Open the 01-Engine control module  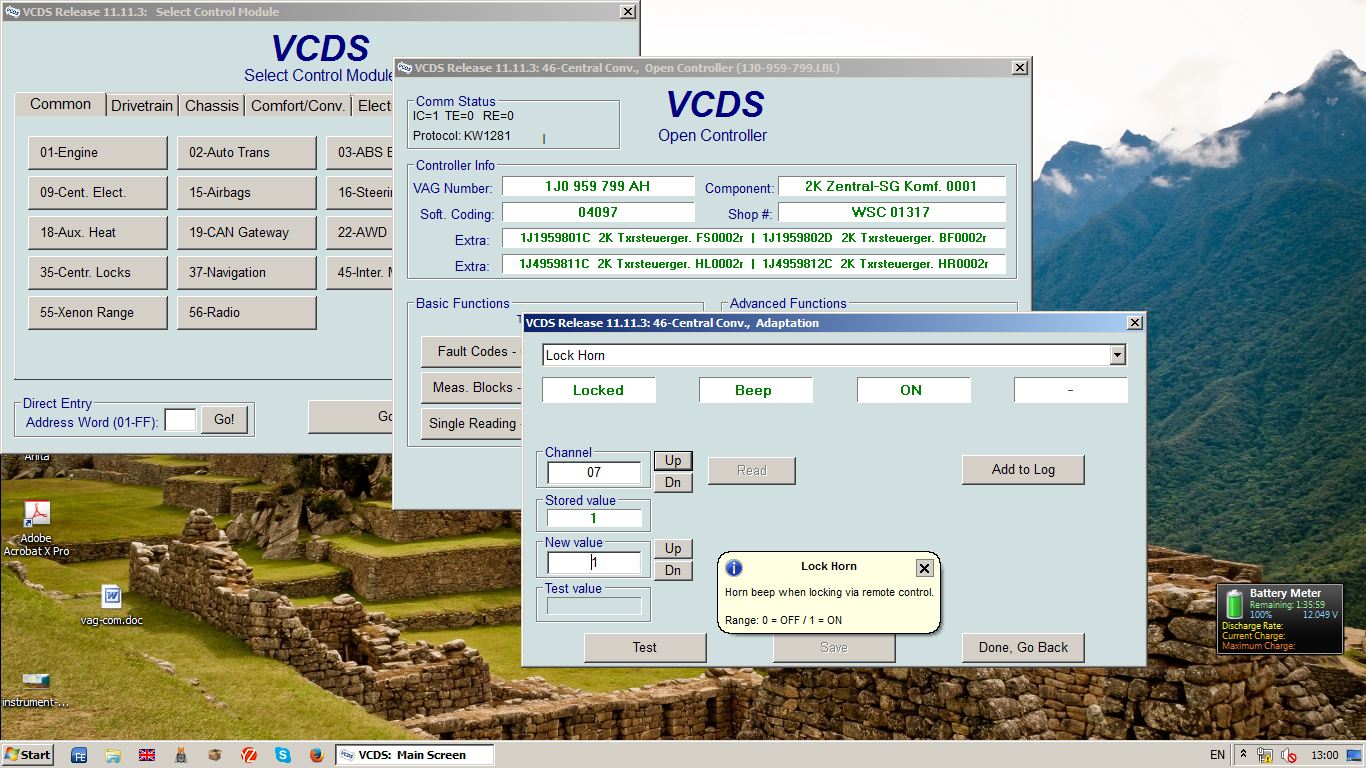(97, 152)
